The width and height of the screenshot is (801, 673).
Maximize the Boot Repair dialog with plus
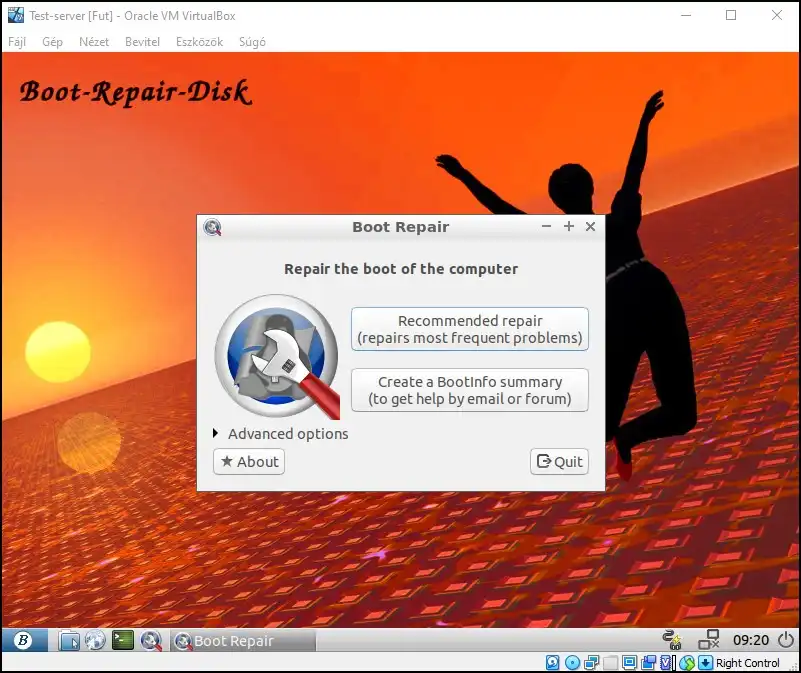click(x=569, y=226)
